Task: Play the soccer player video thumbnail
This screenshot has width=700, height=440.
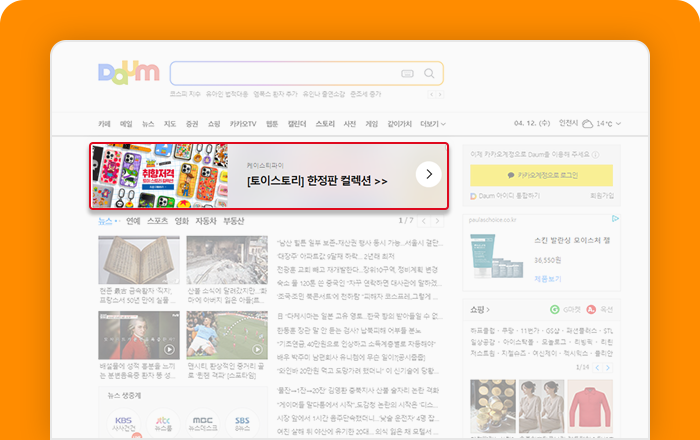Action: click(227, 335)
